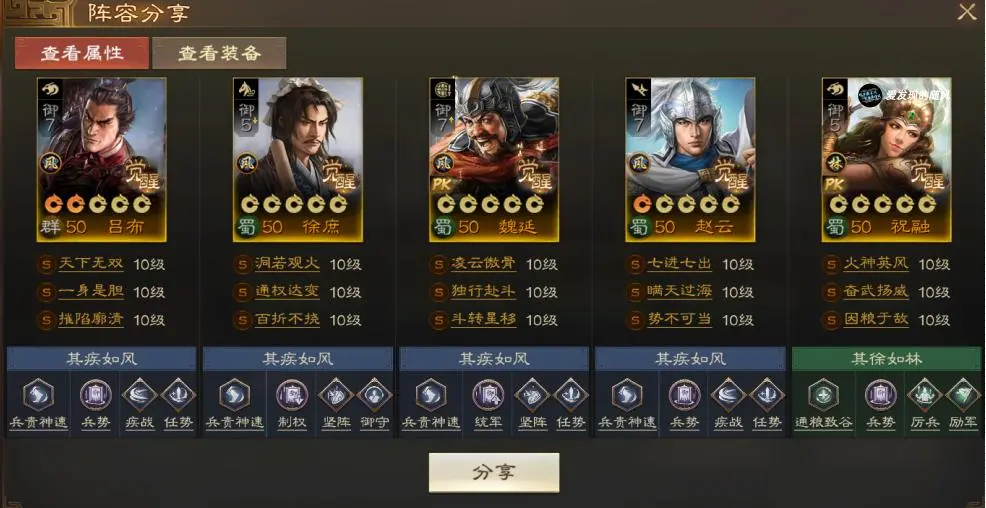The width and height of the screenshot is (986, 508).
Task: Open the 赵云 hero card portrait
Action: (690, 160)
